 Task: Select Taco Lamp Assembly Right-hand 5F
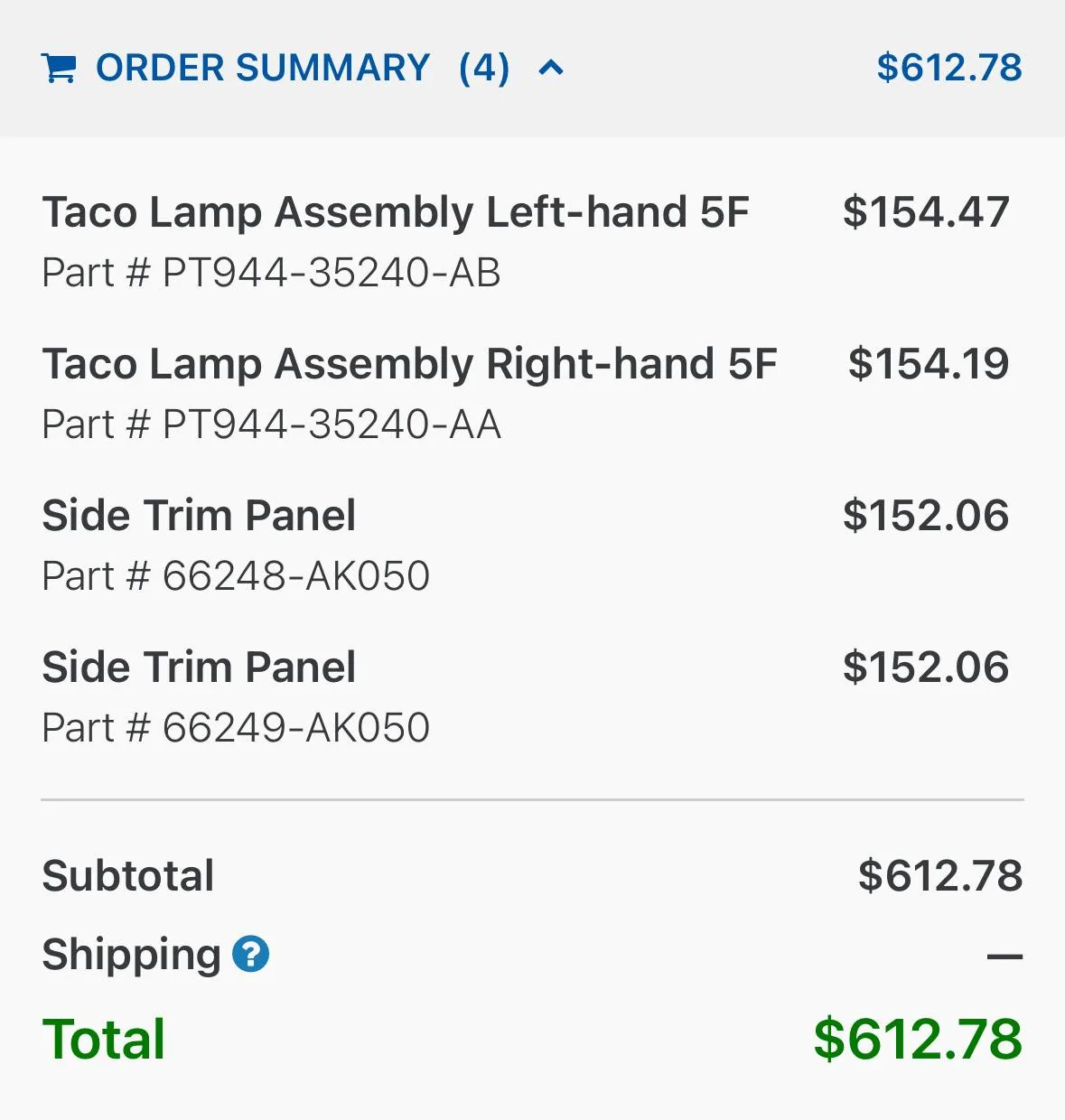tap(409, 364)
